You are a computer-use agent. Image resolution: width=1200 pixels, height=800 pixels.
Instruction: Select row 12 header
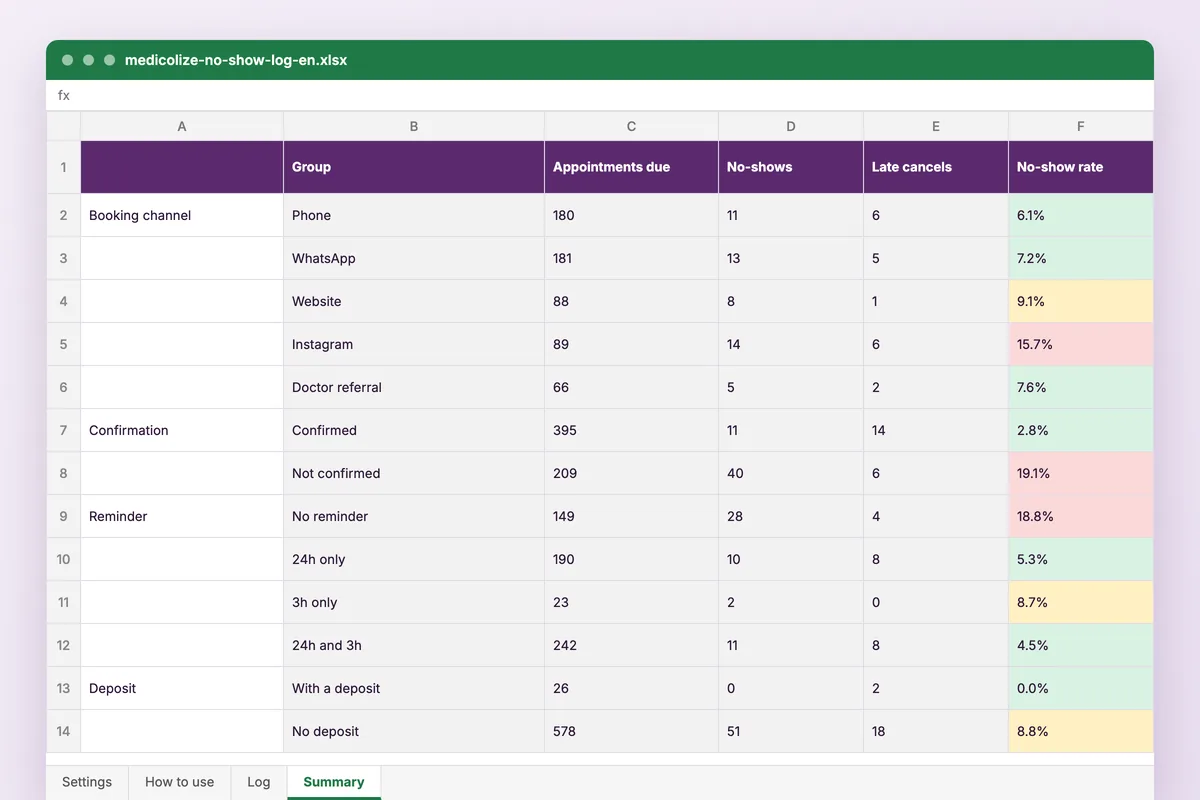pos(63,645)
